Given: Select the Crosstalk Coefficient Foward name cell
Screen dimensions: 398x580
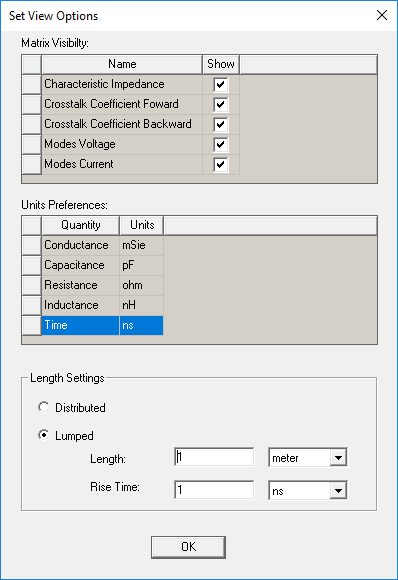Looking at the screenshot, I should (x=122, y=104).
